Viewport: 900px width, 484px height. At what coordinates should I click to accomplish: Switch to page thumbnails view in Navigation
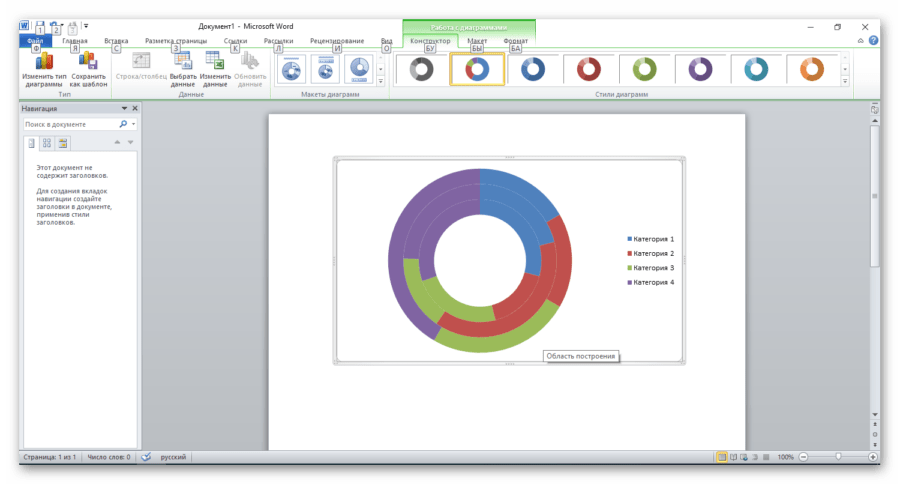click(x=47, y=143)
